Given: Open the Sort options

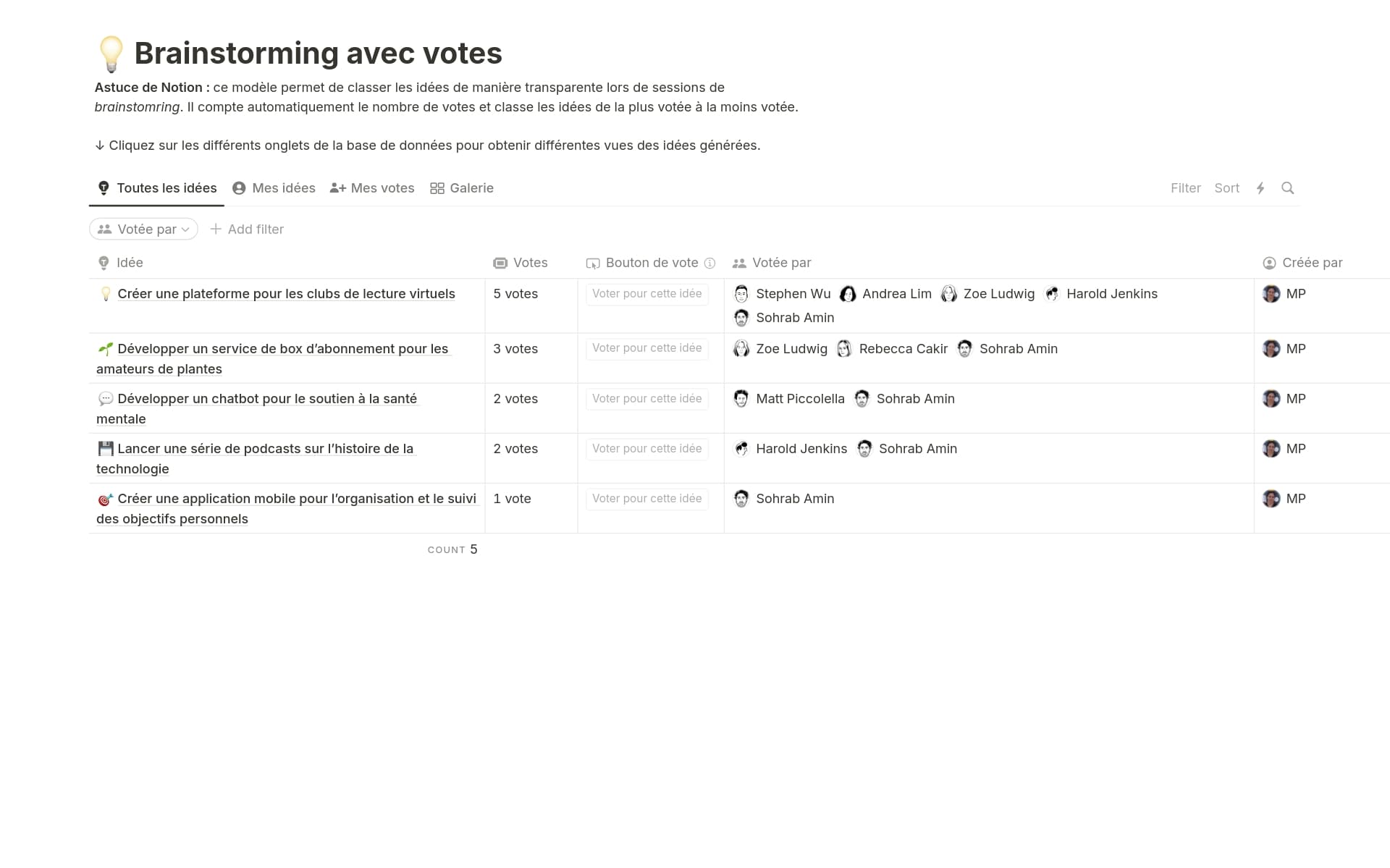Looking at the screenshot, I should point(1226,188).
